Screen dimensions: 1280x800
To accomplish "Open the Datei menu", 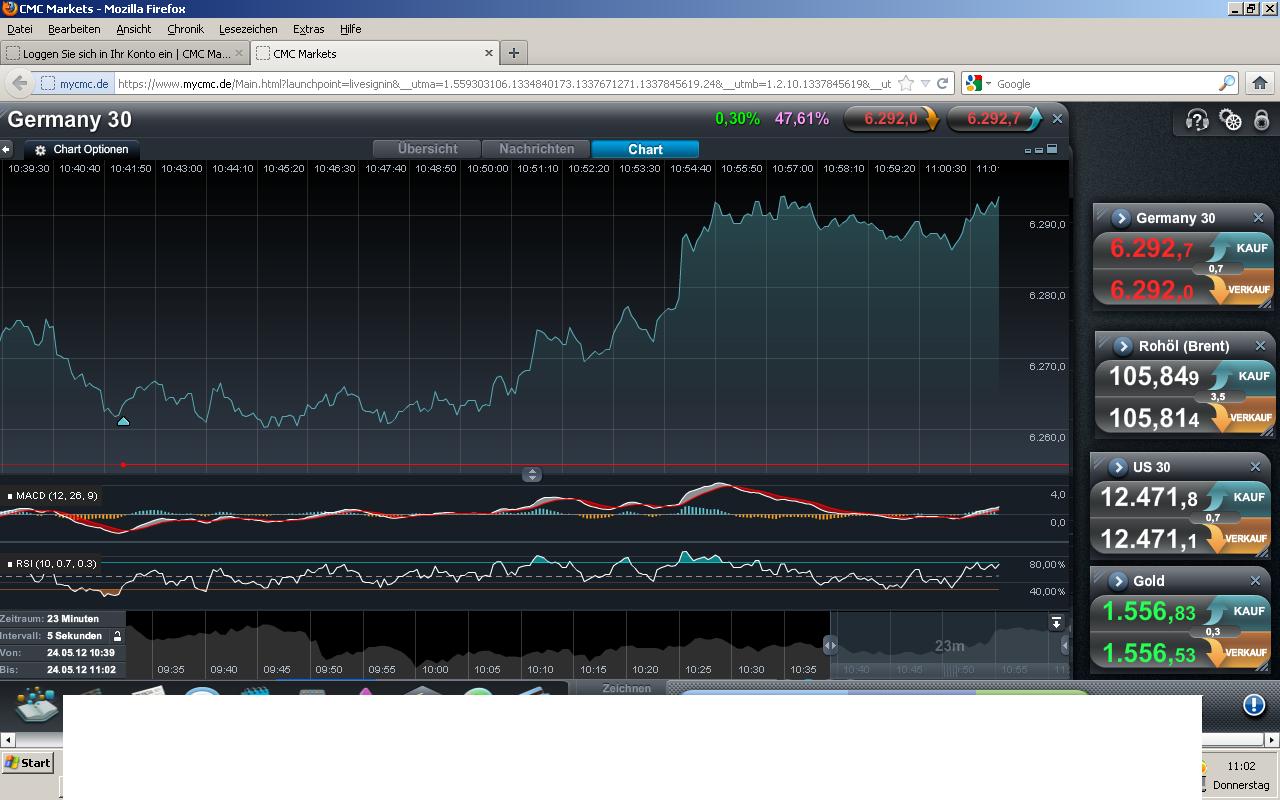I will (20, 29).
